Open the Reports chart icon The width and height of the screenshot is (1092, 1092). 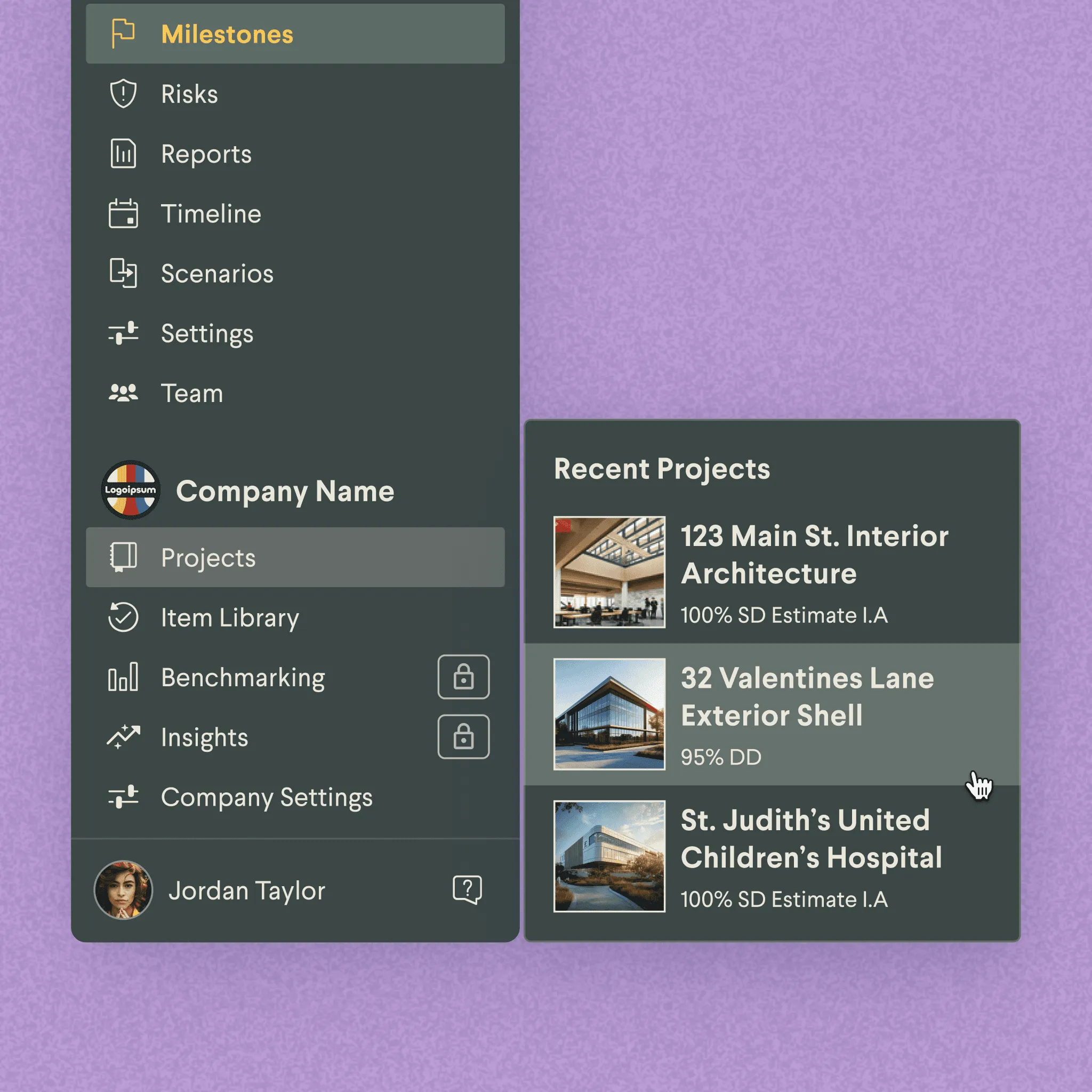tap(123, 154)
